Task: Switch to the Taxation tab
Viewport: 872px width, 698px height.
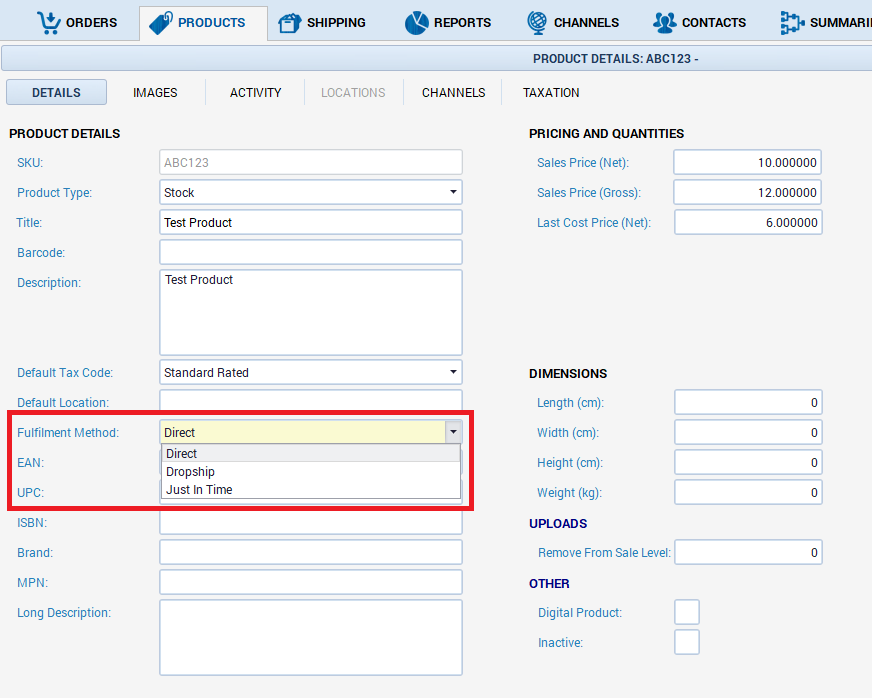Action: tap(551, 92)
